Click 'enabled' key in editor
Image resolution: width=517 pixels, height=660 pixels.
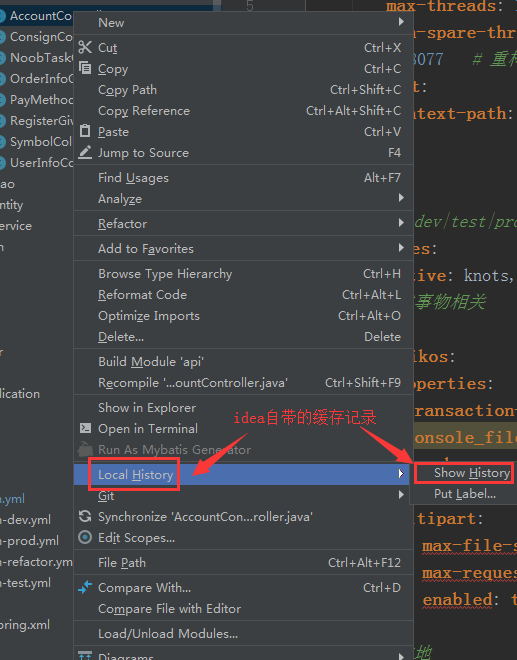pyautogui.click(x=458, y=599)
